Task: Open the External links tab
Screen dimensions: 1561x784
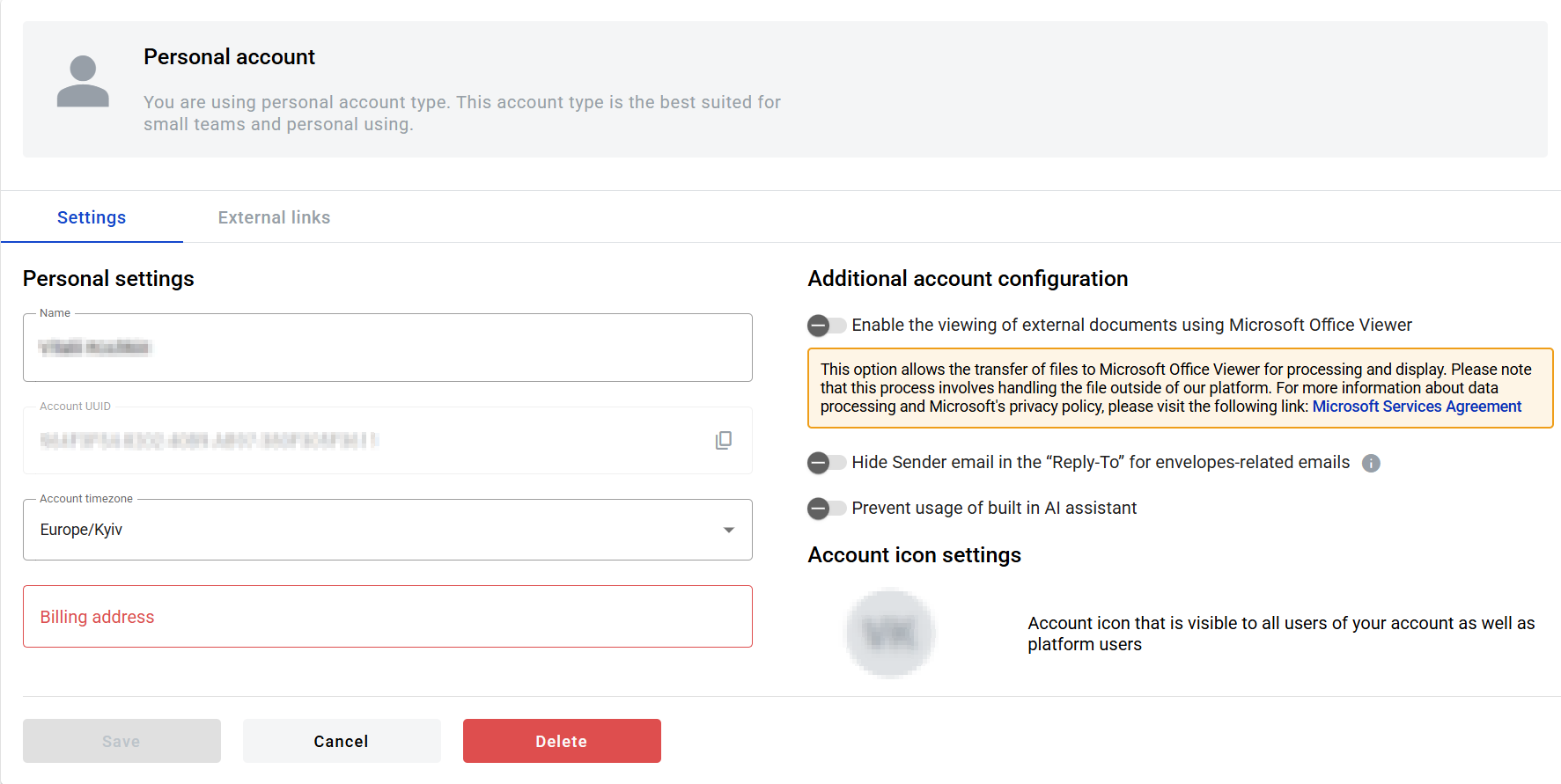Action: coord(274,217)
